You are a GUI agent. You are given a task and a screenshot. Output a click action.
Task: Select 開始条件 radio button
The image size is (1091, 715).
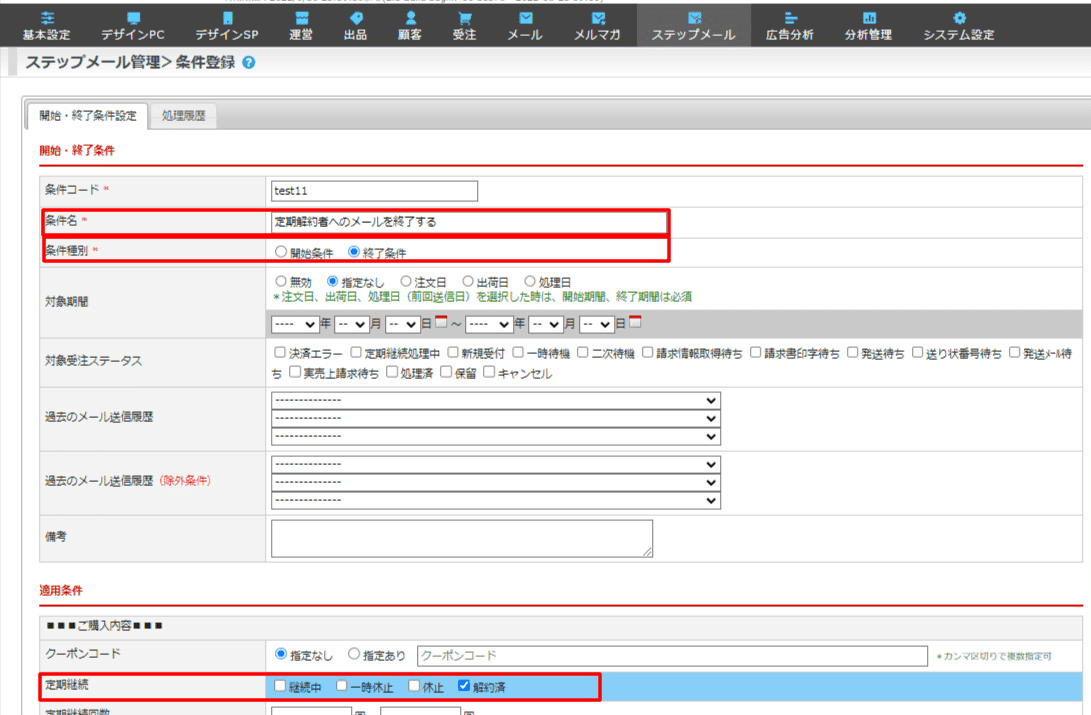click(x=281, y=252)
